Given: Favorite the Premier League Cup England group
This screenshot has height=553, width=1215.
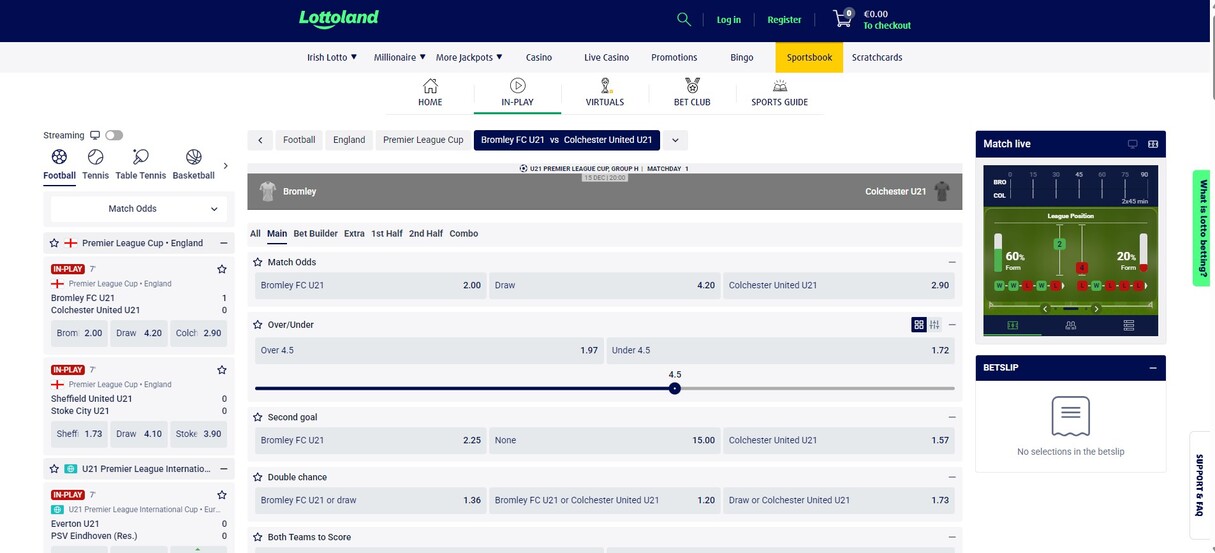Looking at the screenshot, I should [x=54, y=243].
